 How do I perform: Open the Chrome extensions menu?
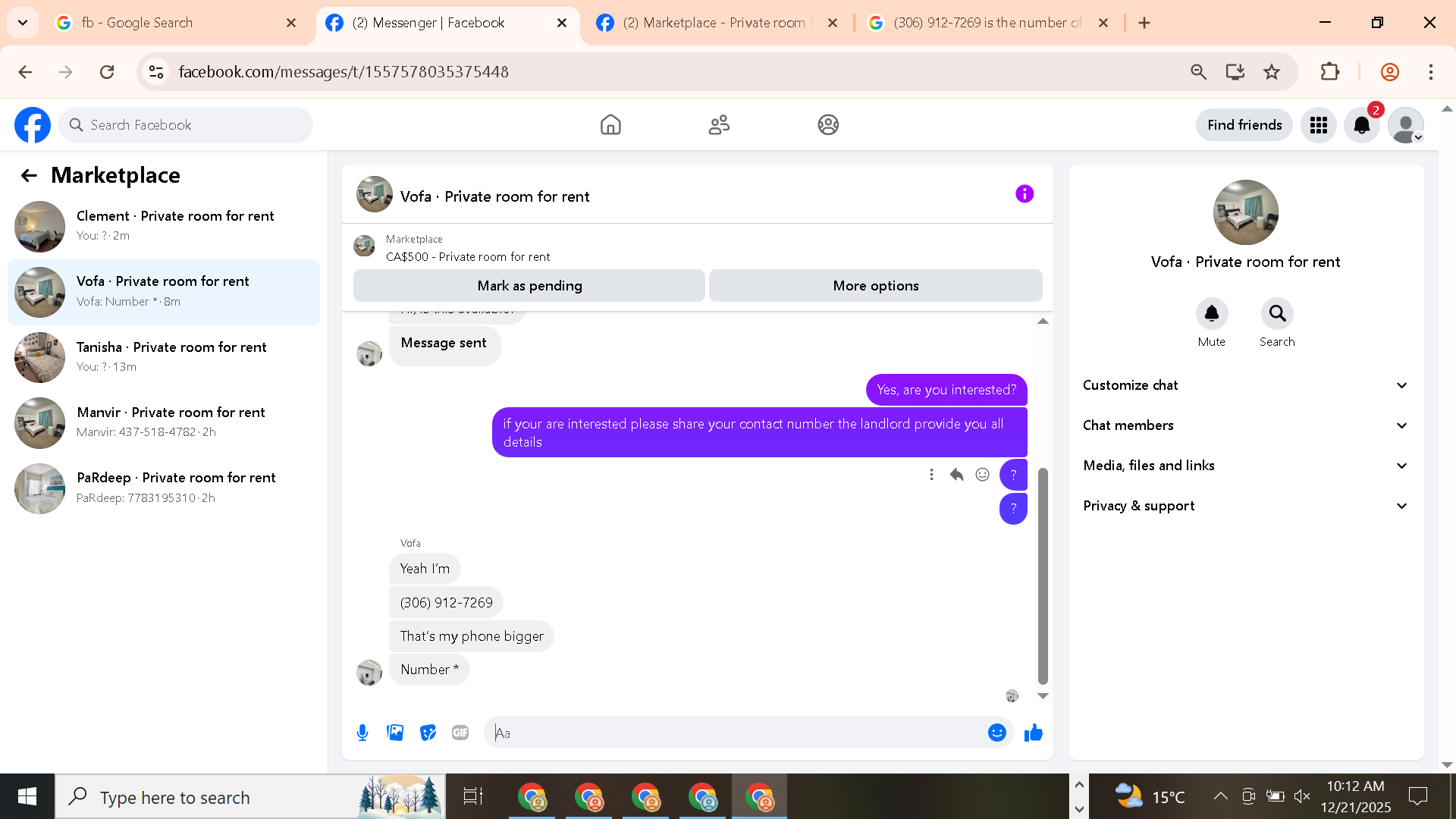1330,72
